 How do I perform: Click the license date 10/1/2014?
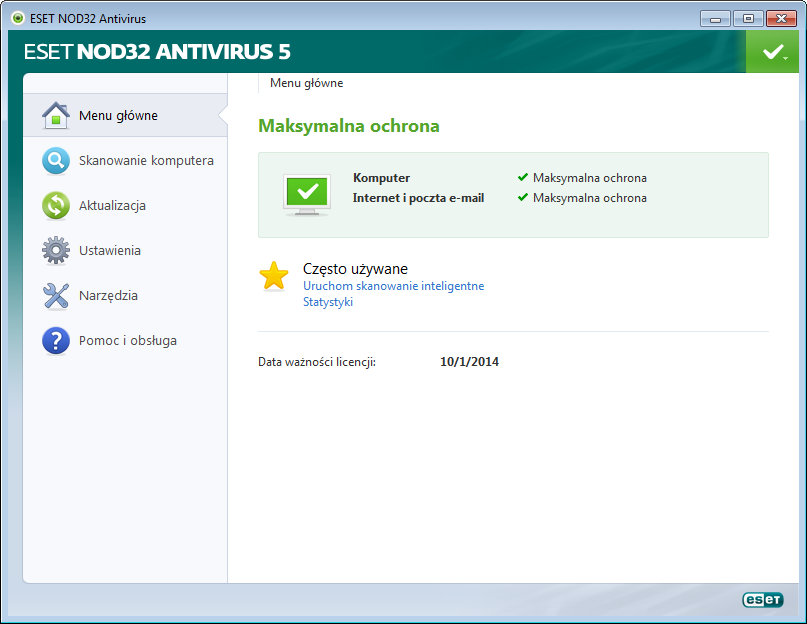click(469, 361)
